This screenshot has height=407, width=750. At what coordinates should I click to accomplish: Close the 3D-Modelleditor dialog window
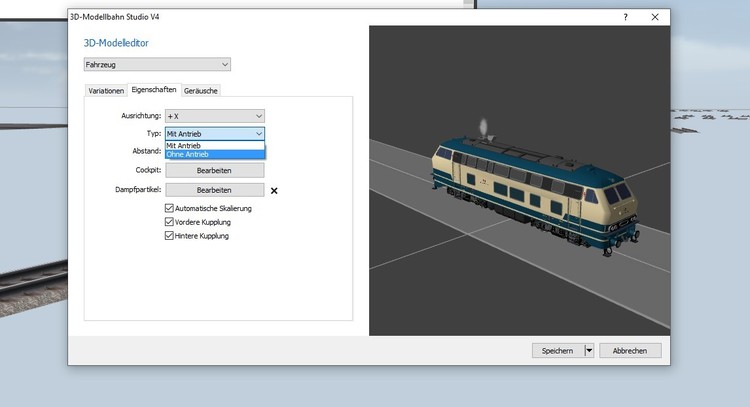[x=655, y=17]
